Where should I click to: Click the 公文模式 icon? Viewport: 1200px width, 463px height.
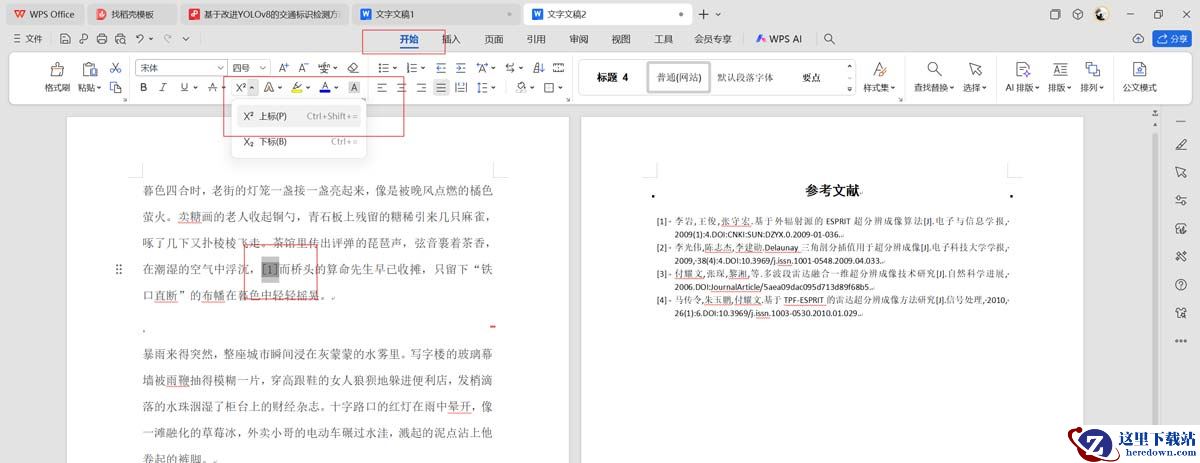click(x=1139, y=69)
